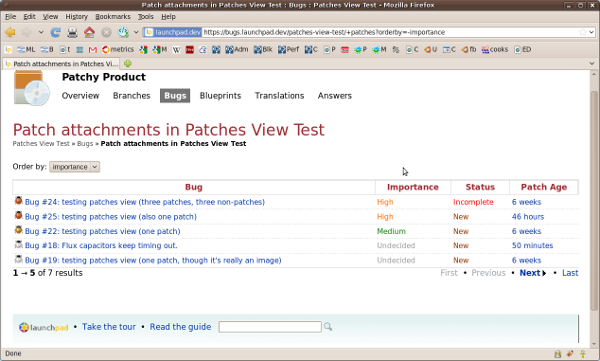Open the Adm bookmark

point(236,49)
